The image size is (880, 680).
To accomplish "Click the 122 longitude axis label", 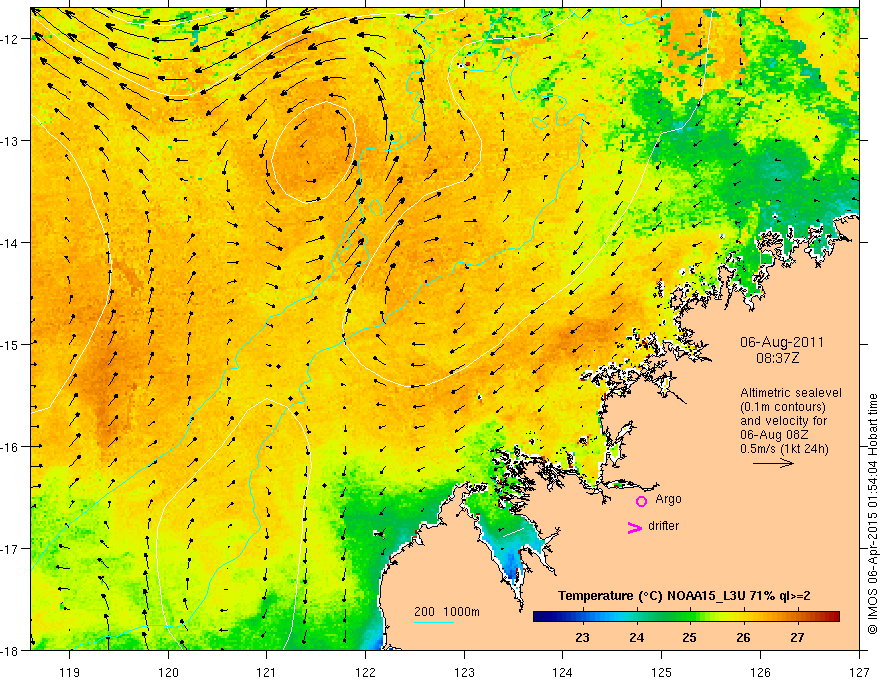I will pos(365,673).
